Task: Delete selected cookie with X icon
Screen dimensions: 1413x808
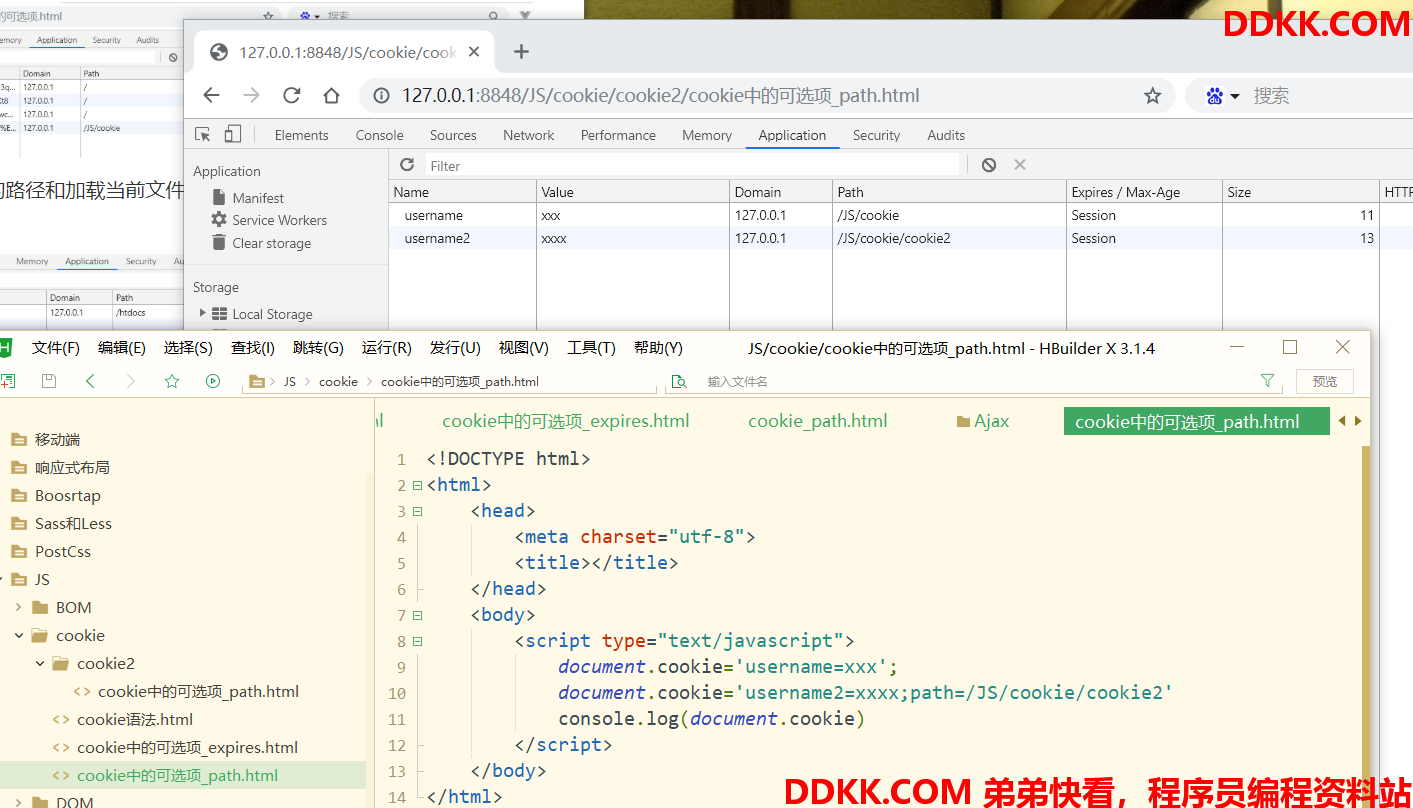Action: coord(1020,165)
